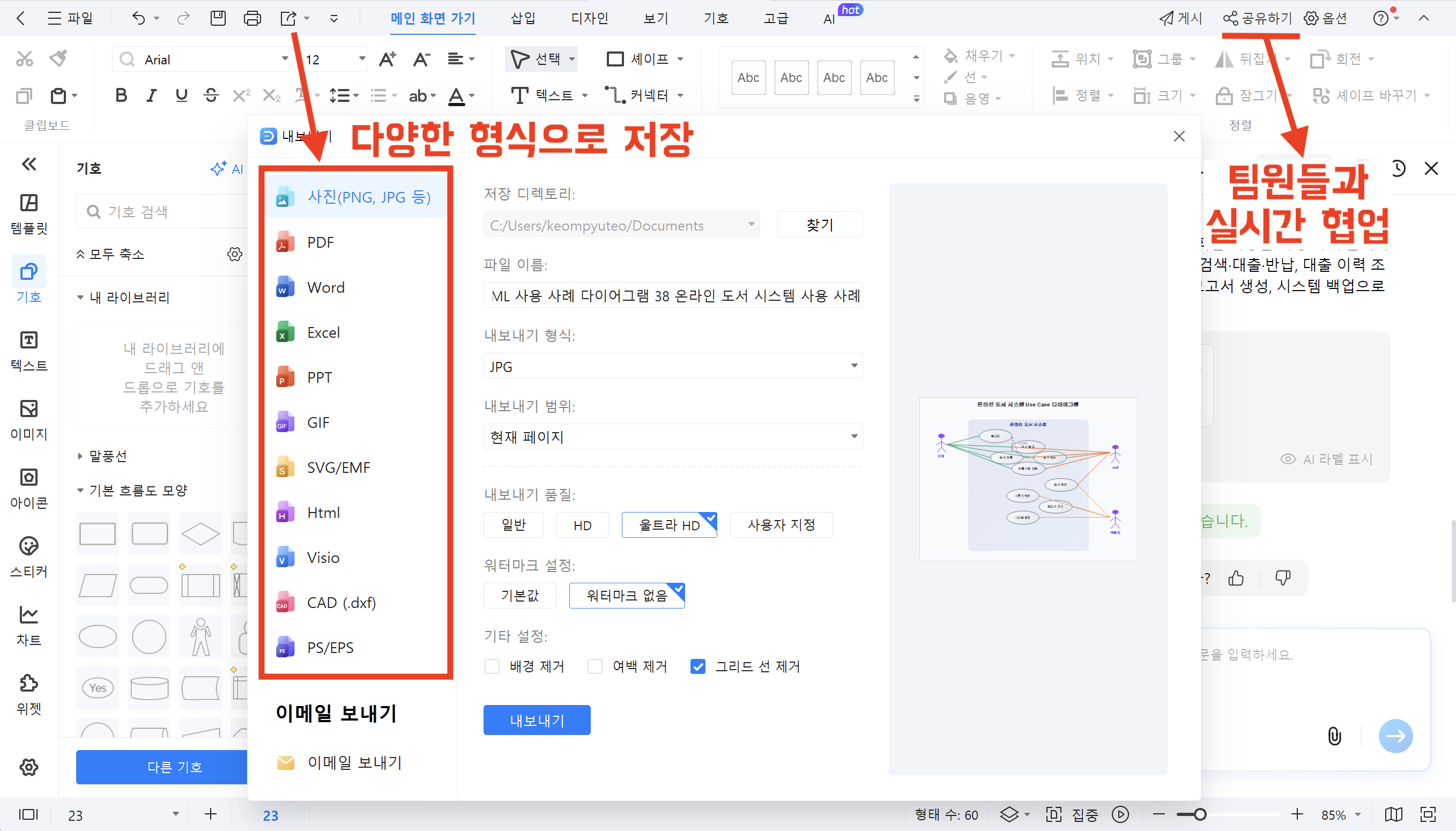This screenshot has height=831, width=1456.
Task: Collapse the 내 라이브러리 section
Action: pos(80,297)
